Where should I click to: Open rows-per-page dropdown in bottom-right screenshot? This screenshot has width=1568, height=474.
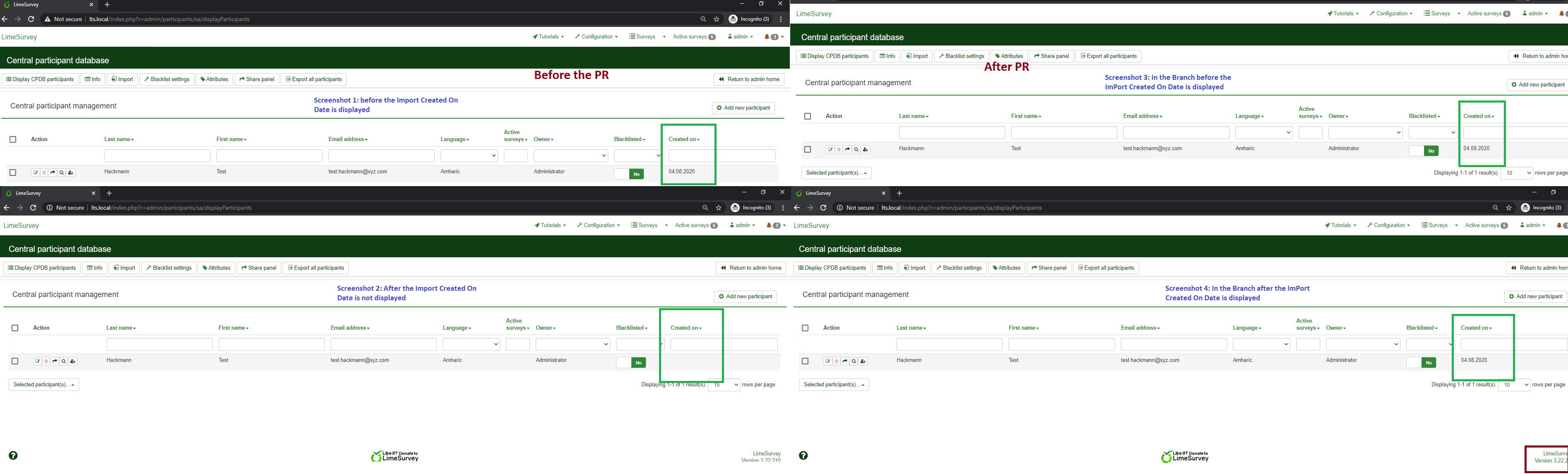(1514, 385)
